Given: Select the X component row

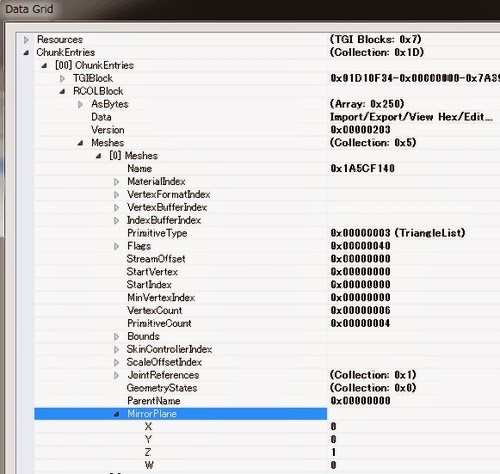Looking at the screenshot, I should point(148,427).
